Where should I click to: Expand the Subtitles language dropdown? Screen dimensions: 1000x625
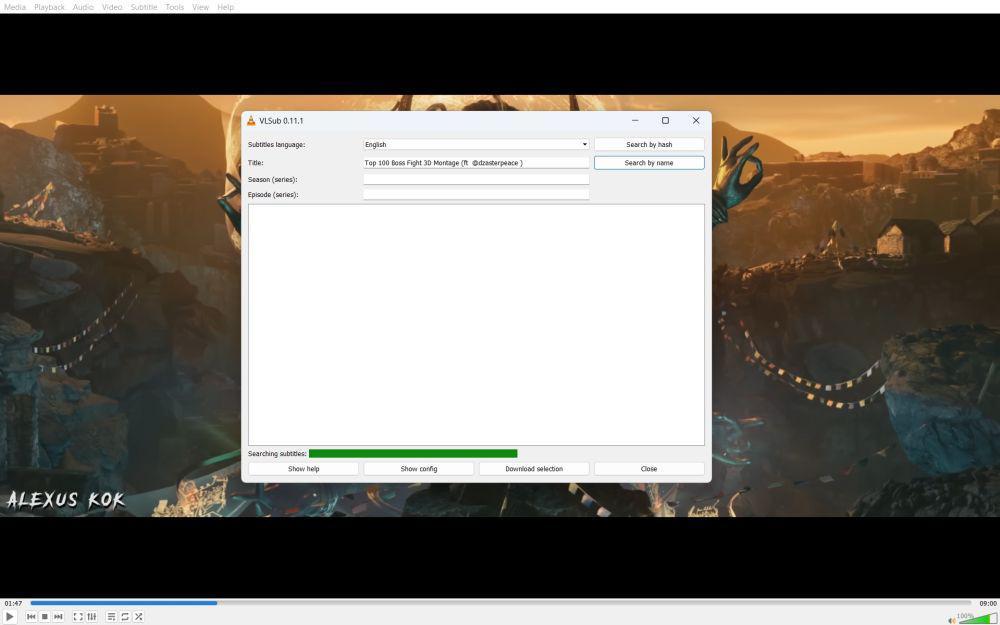click(x=476, y=145)
